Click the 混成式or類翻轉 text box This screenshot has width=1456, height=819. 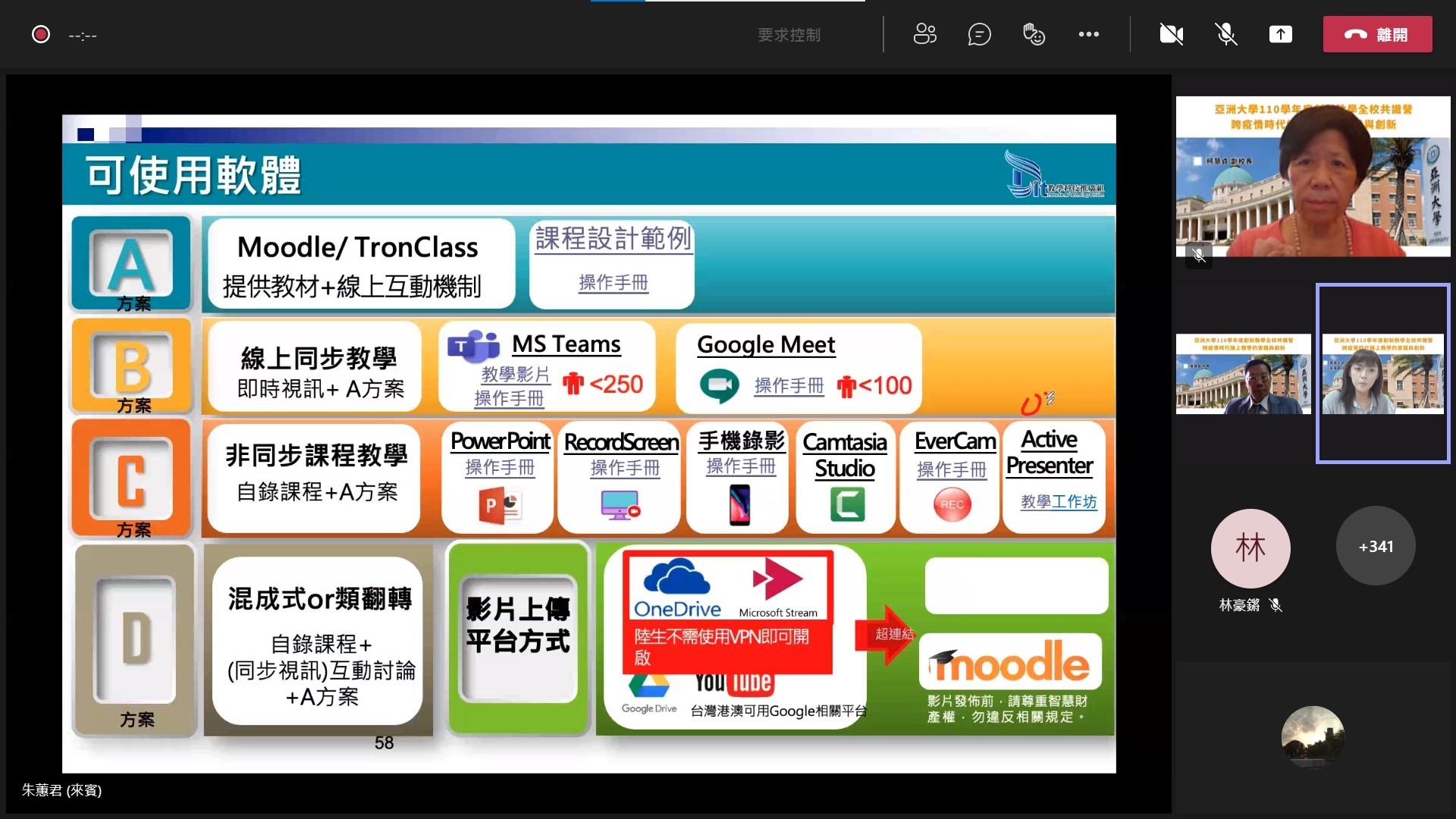click(318, 641)
